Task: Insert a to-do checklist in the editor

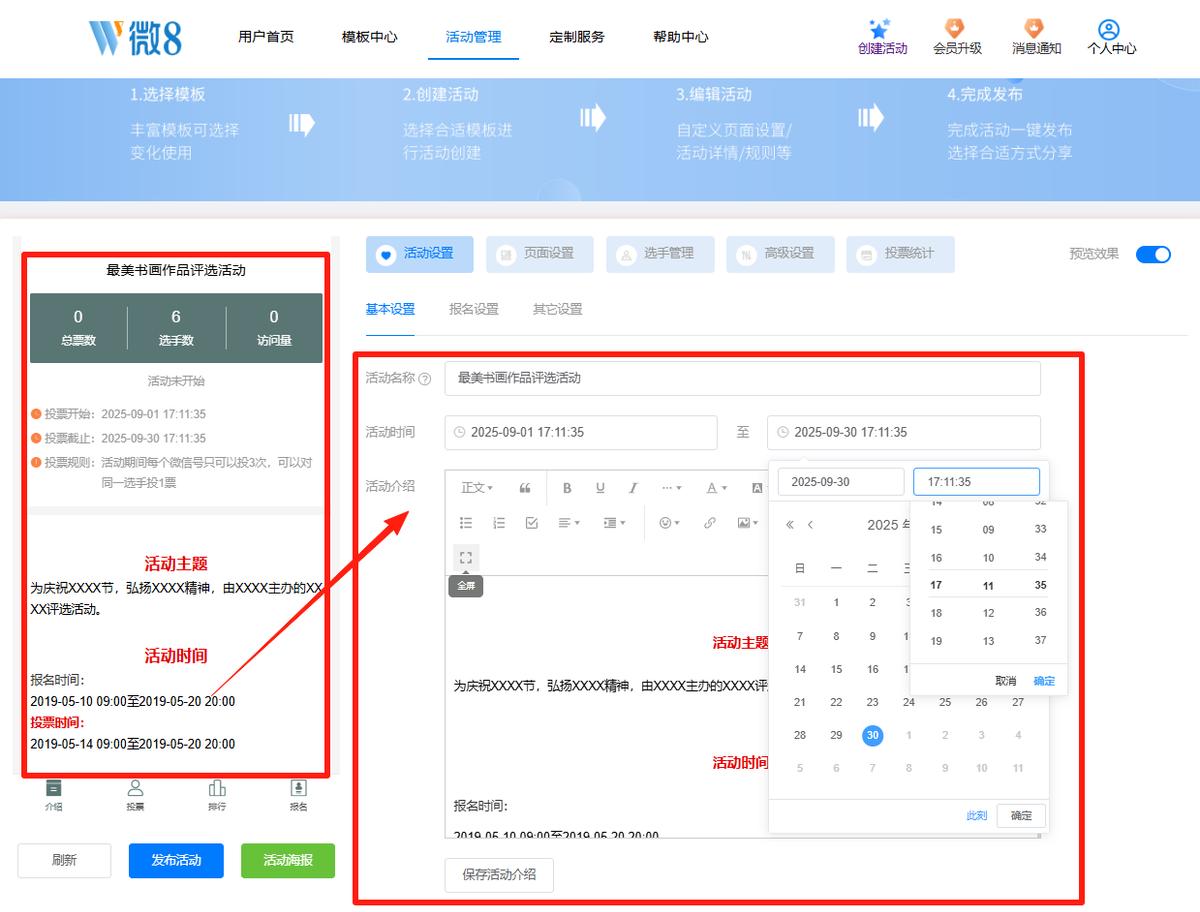Action: click(532, 523)
